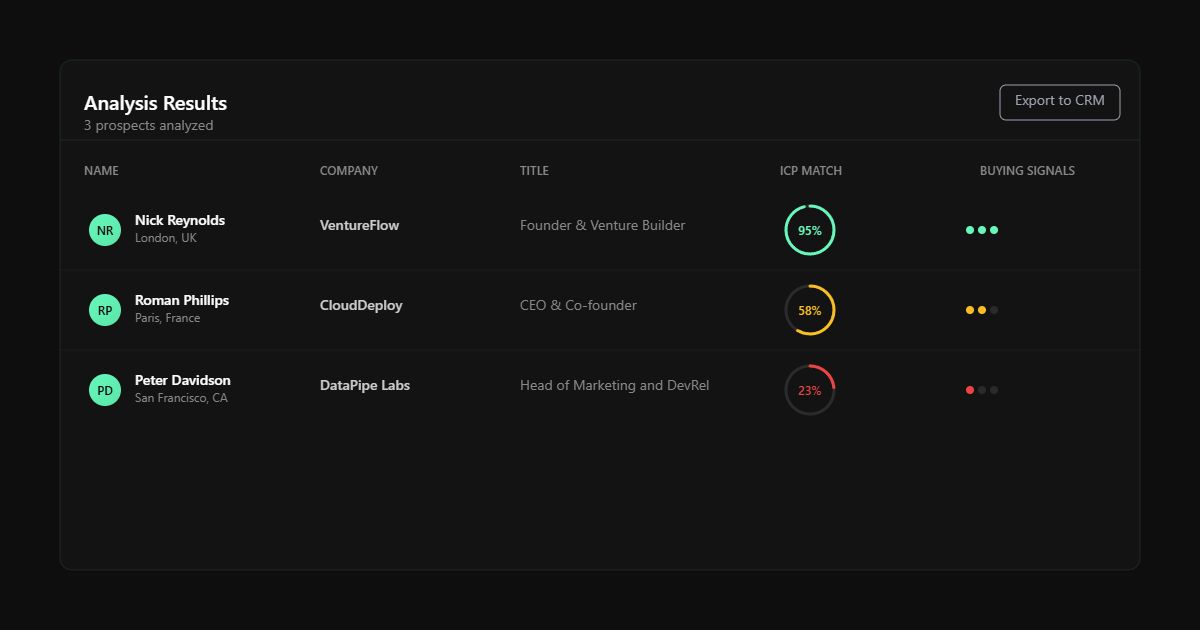Click the Export to CRM button
Image resolution: width=1200 pixels, height=630 pixels.
(1059, 102)
